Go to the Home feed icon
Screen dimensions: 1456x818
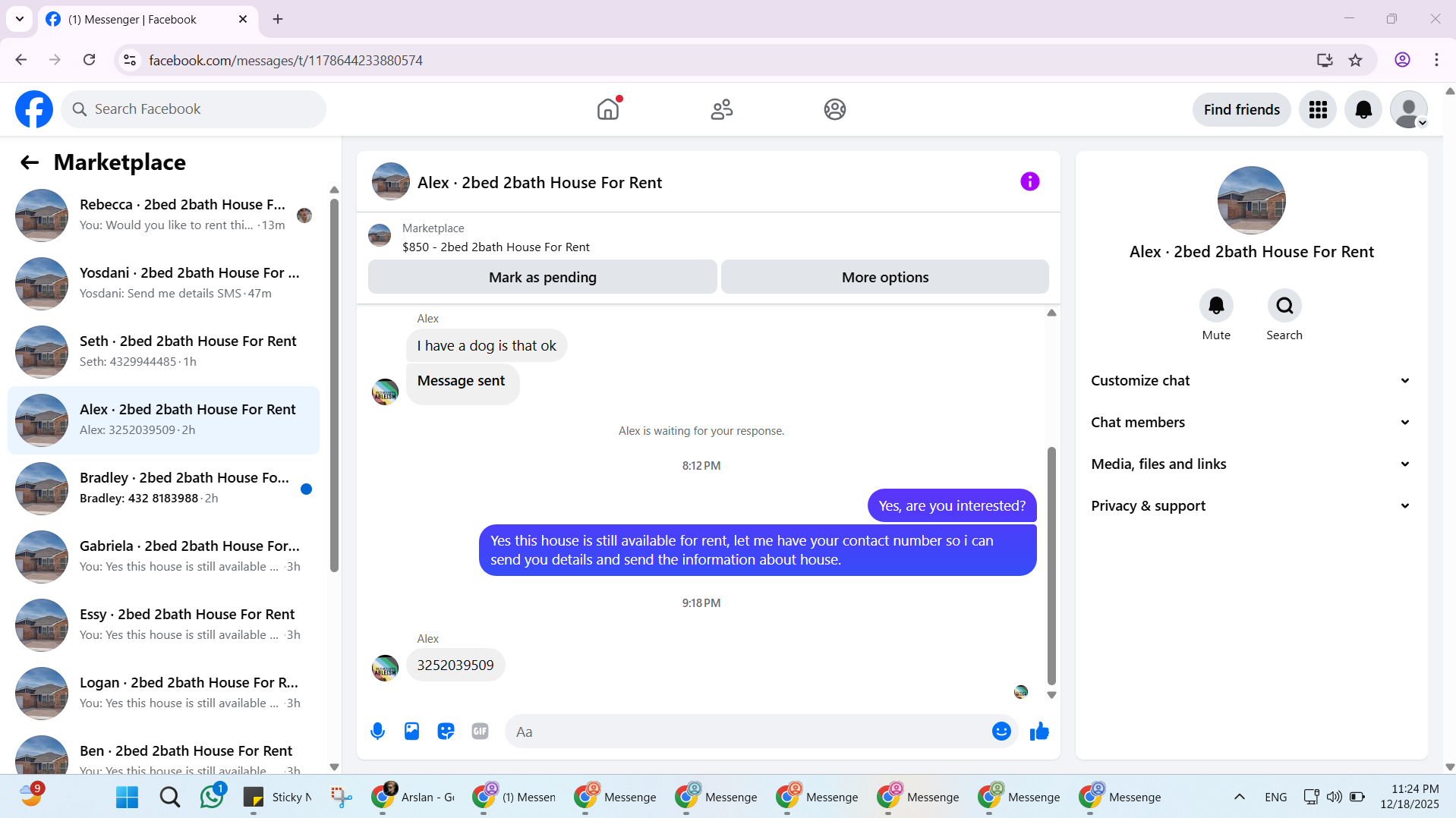608,109
